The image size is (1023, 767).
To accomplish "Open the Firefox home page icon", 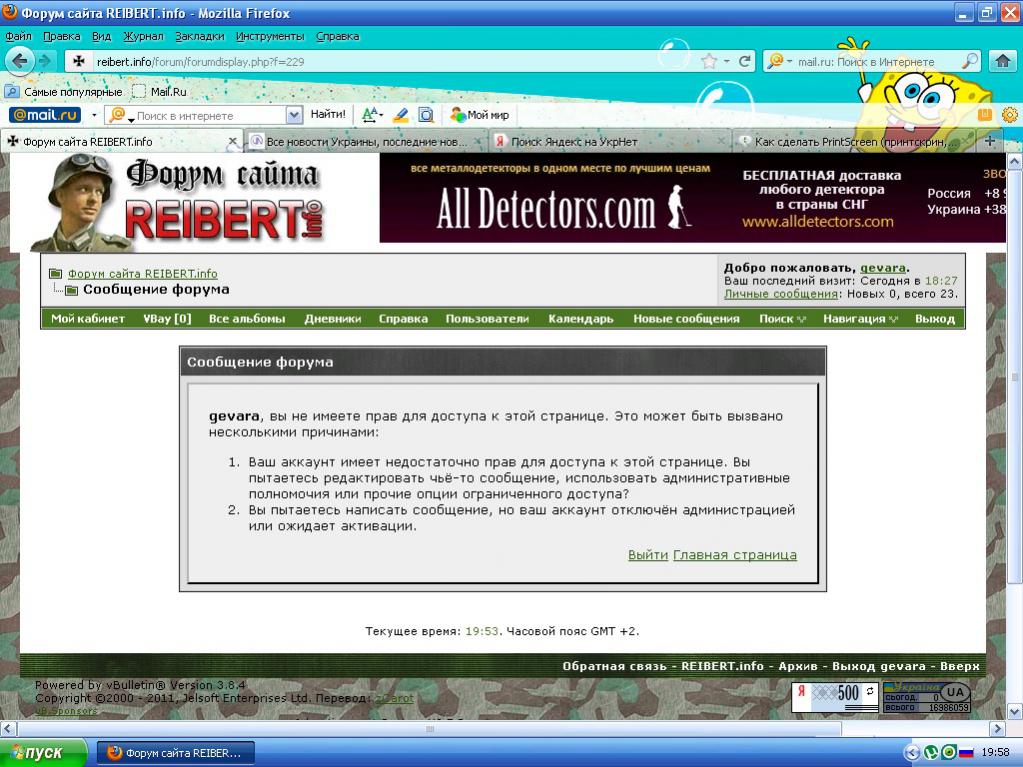I will 1002,61.
